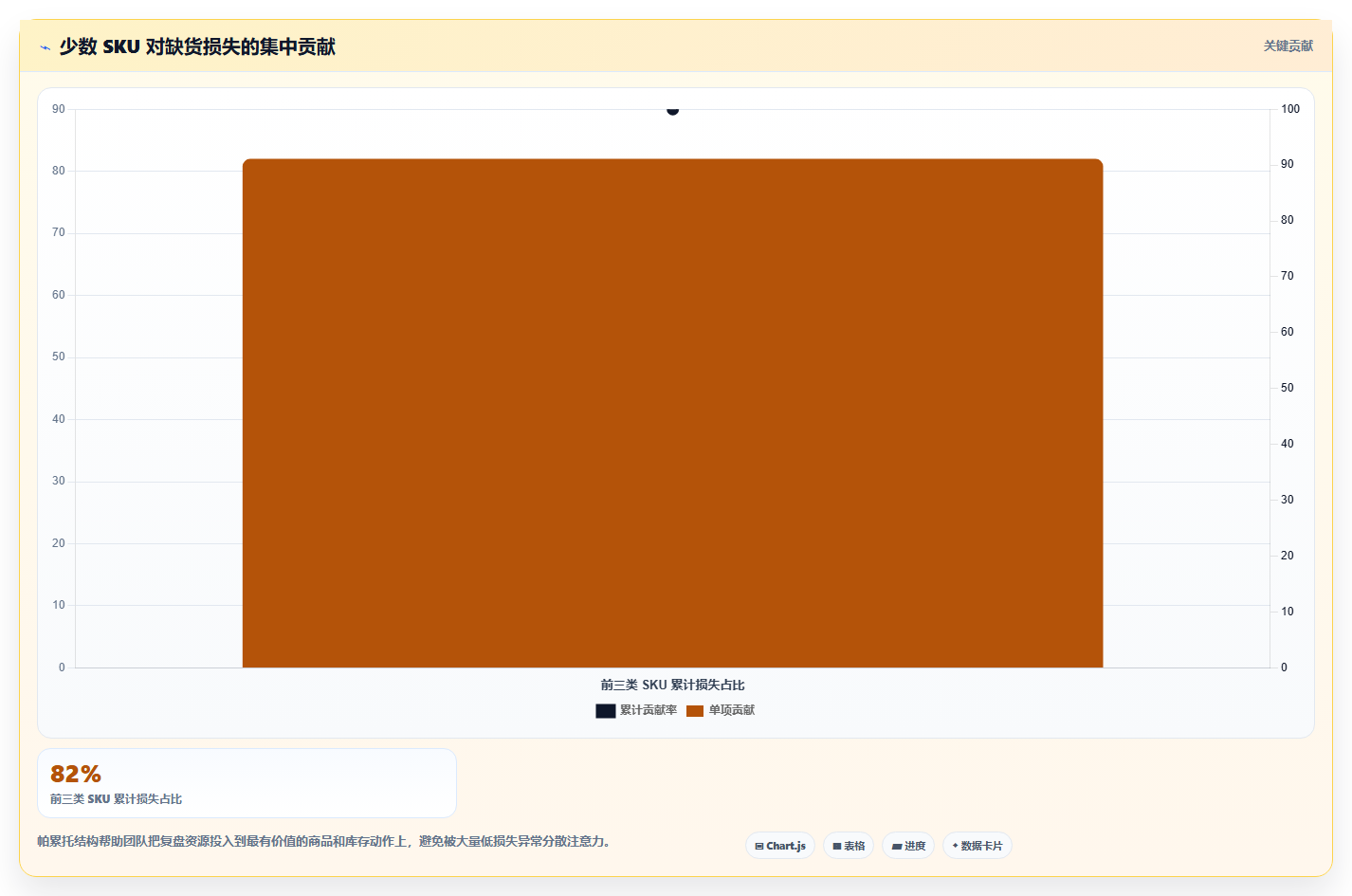Viewport: 1352px width, 896px height.
Task: Click the 数据卡片 tag chip
Action: [x=977, y=846]
